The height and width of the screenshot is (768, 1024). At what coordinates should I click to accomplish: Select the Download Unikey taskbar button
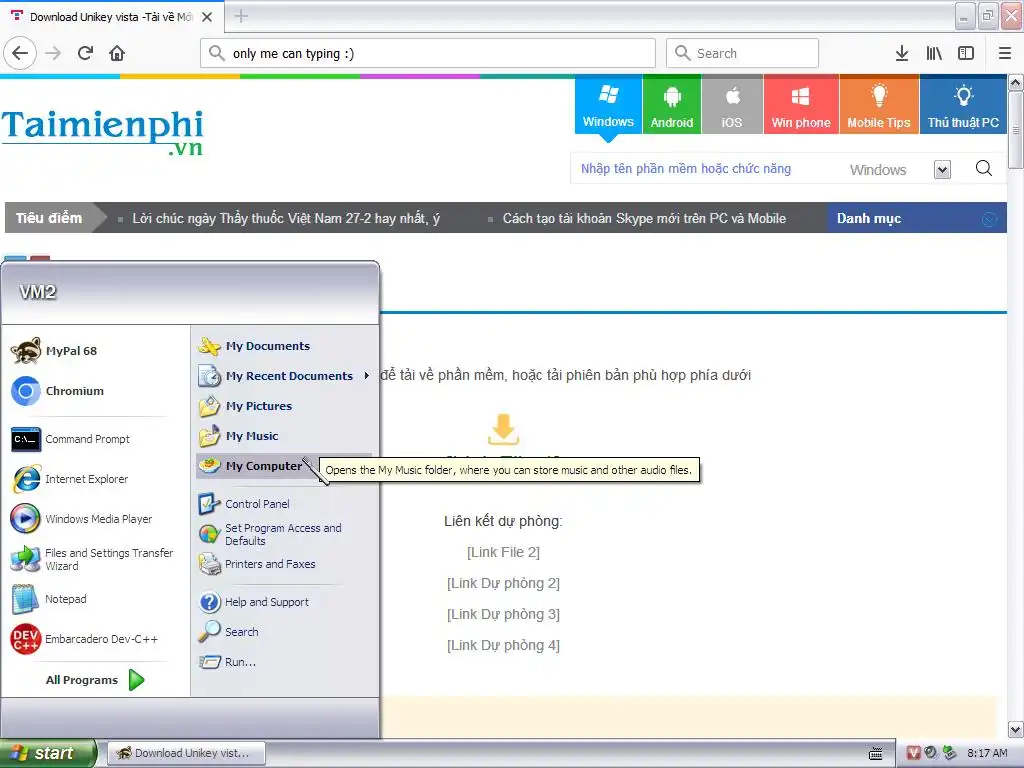tap(186, 754)
